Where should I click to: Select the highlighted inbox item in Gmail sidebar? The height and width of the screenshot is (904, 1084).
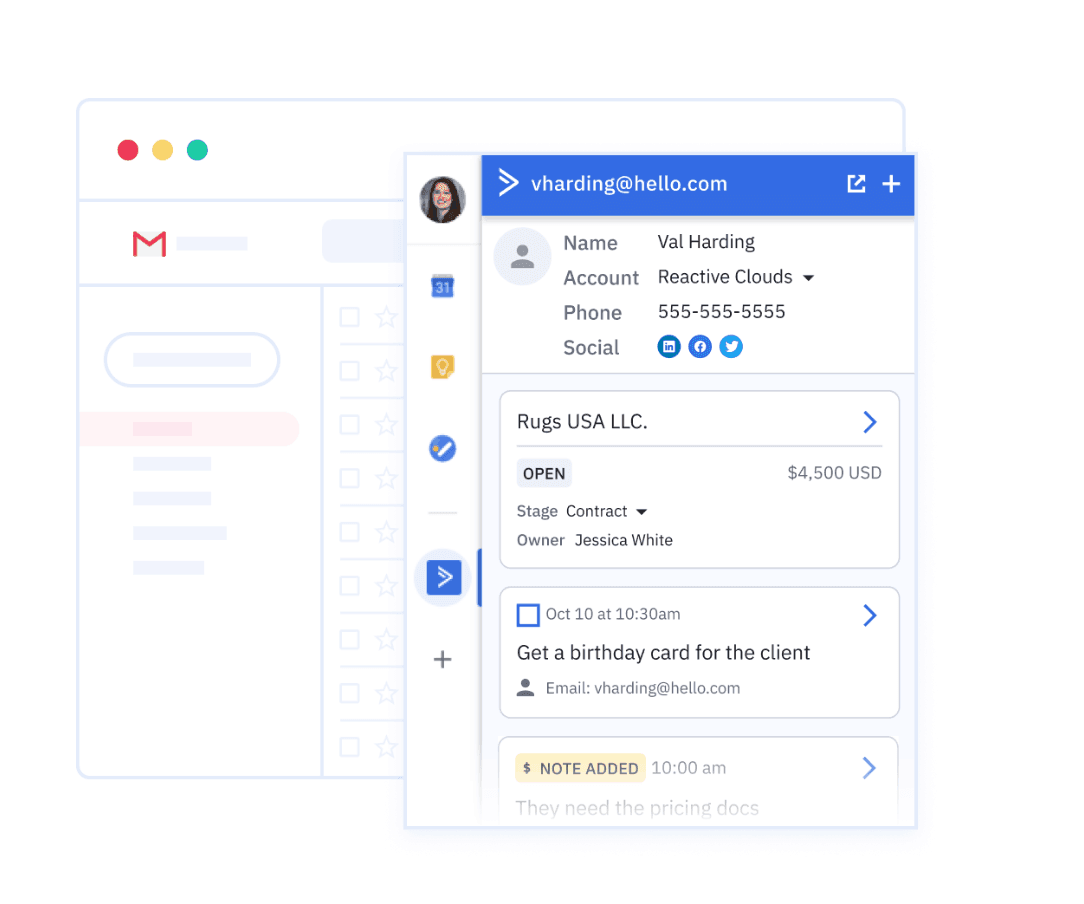click(189, 429)
